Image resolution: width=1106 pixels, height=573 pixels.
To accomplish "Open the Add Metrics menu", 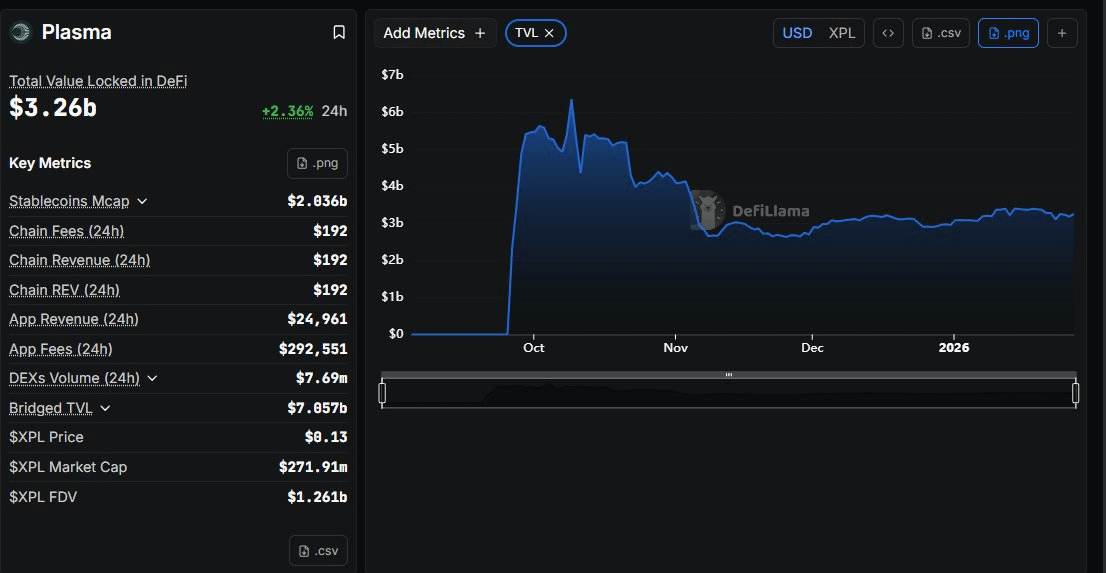I will coord(435,33).
